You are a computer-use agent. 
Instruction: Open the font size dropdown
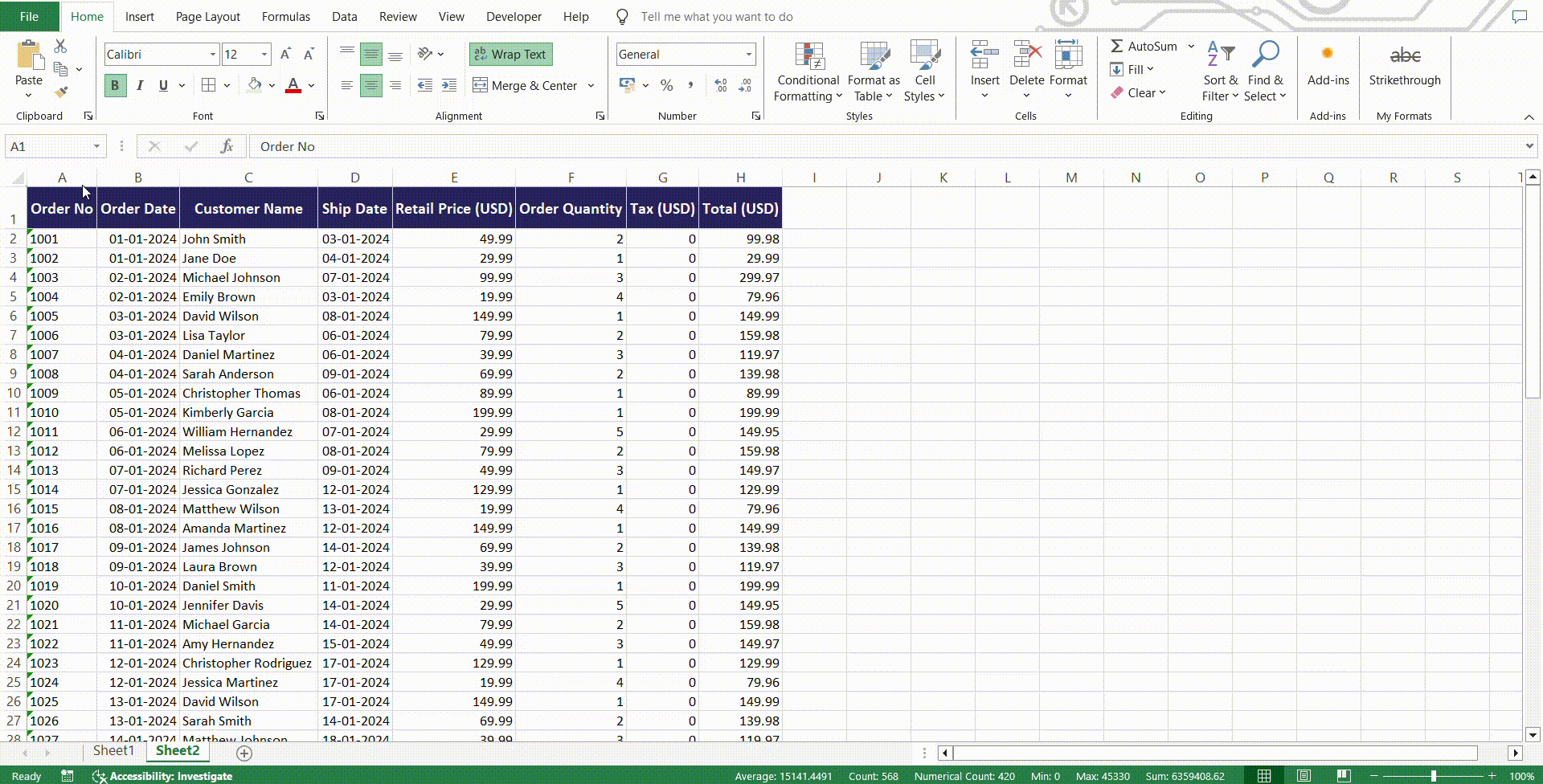(x=264, y=55)
